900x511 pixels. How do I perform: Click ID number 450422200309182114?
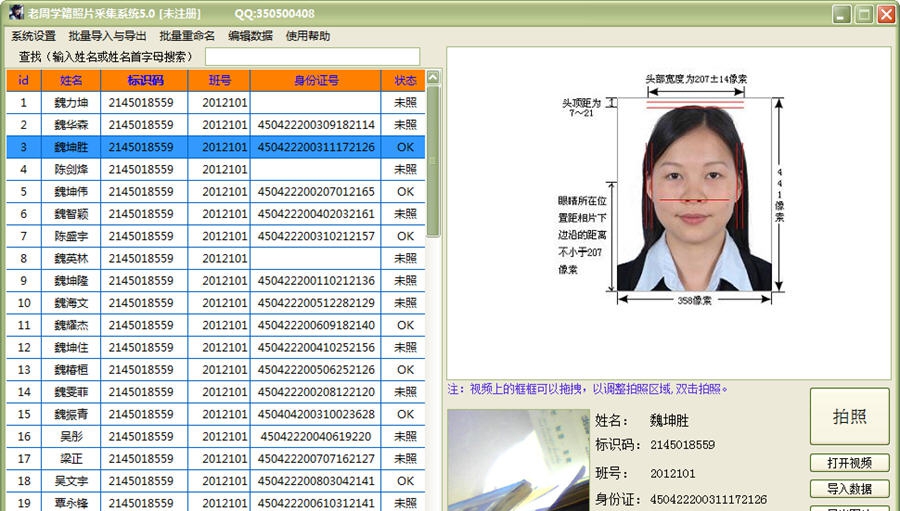[x=316, y=125]
